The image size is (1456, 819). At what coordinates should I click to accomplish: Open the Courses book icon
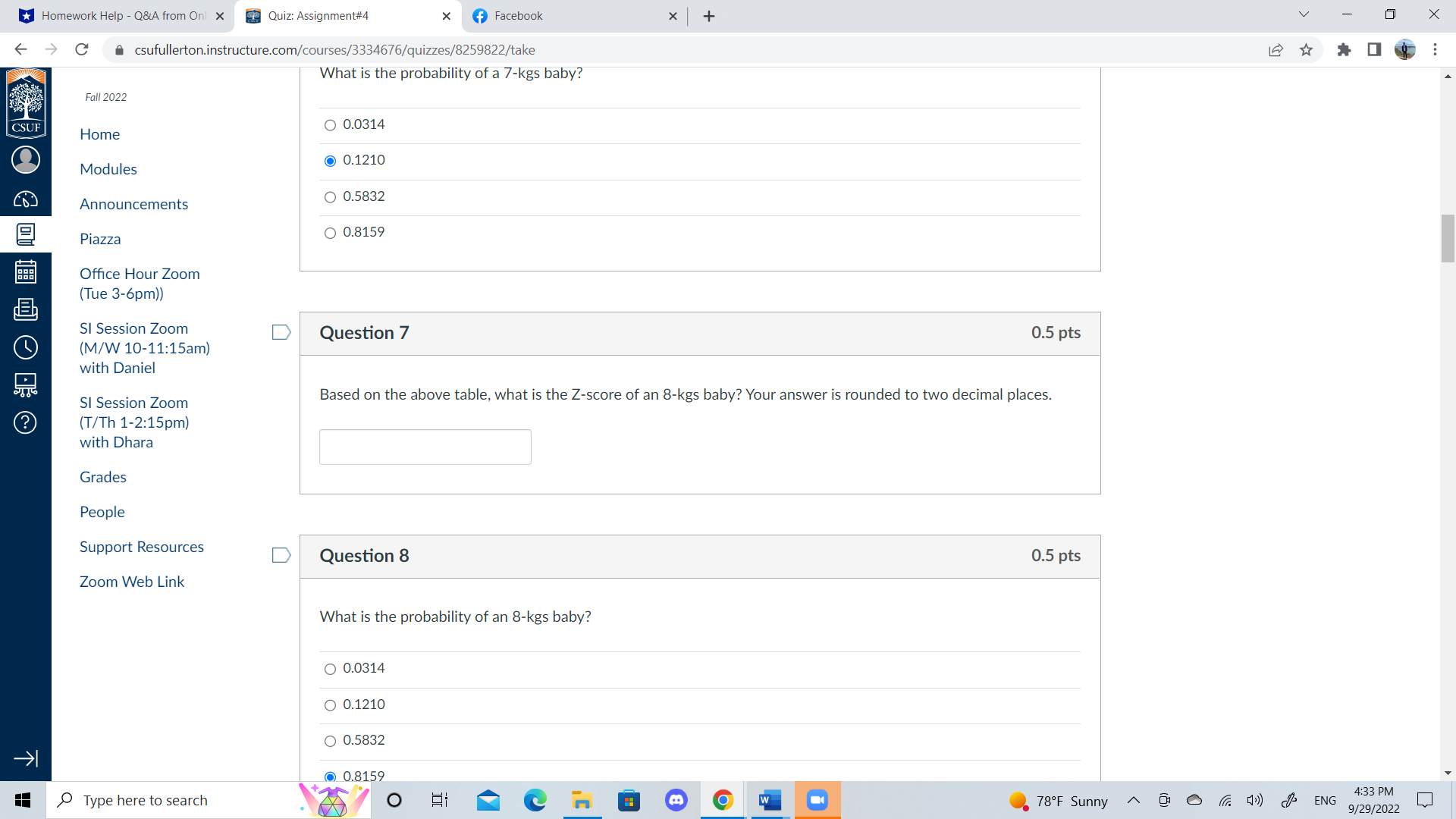coord(25,234)
